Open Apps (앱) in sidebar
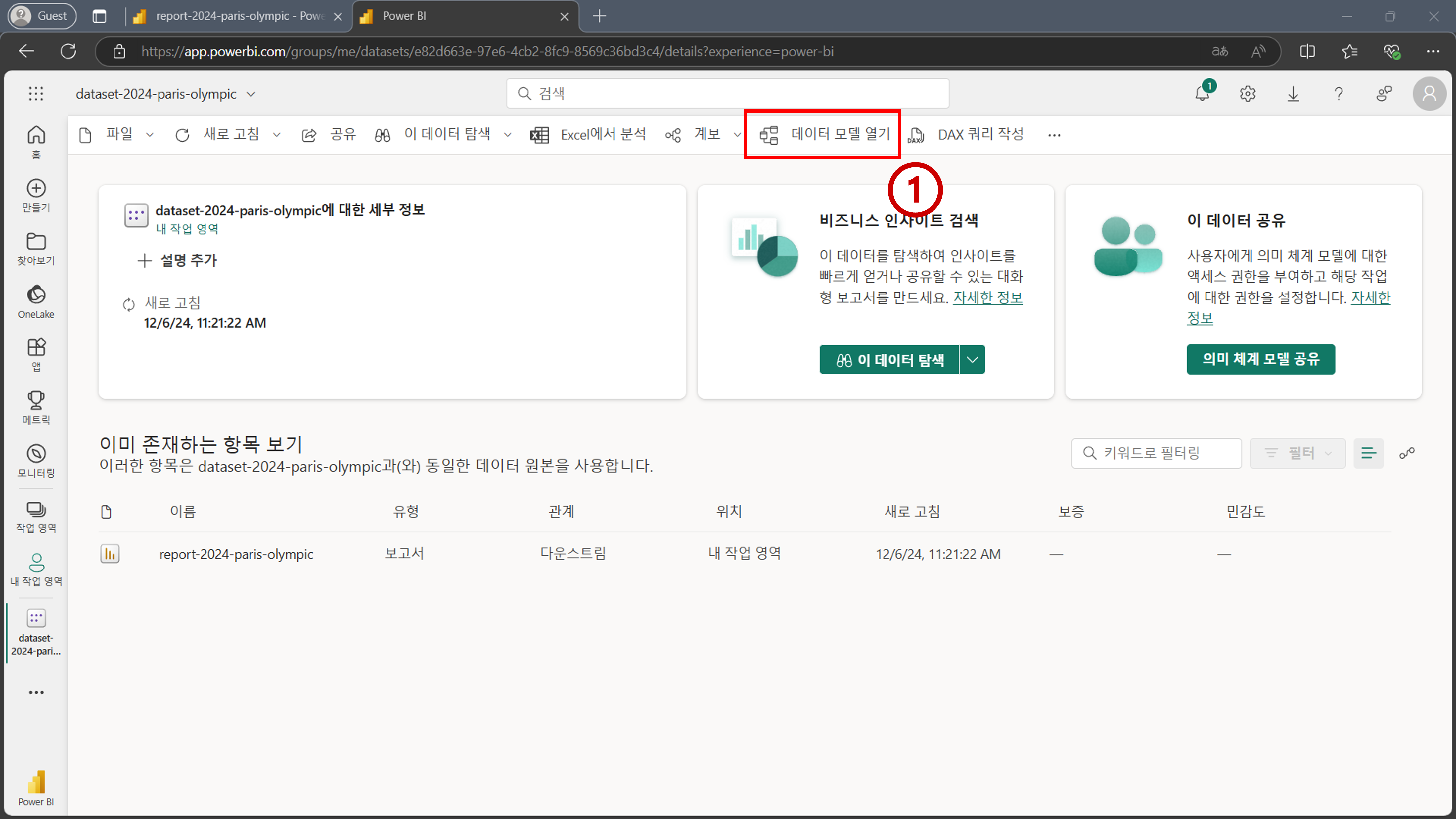This screenshot has width=1456, height=819. tap(36, 354)
